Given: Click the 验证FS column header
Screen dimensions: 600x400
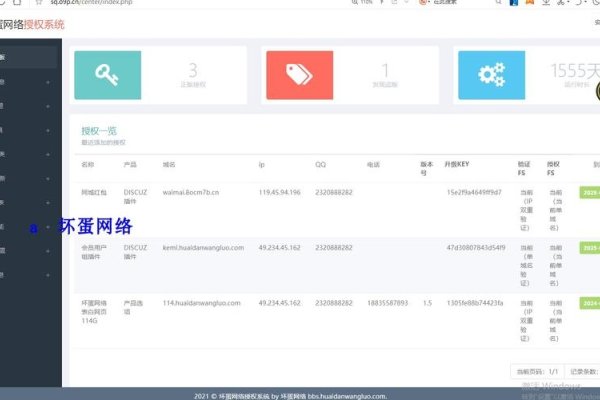Looking at the screenshot, I should 524,168.
